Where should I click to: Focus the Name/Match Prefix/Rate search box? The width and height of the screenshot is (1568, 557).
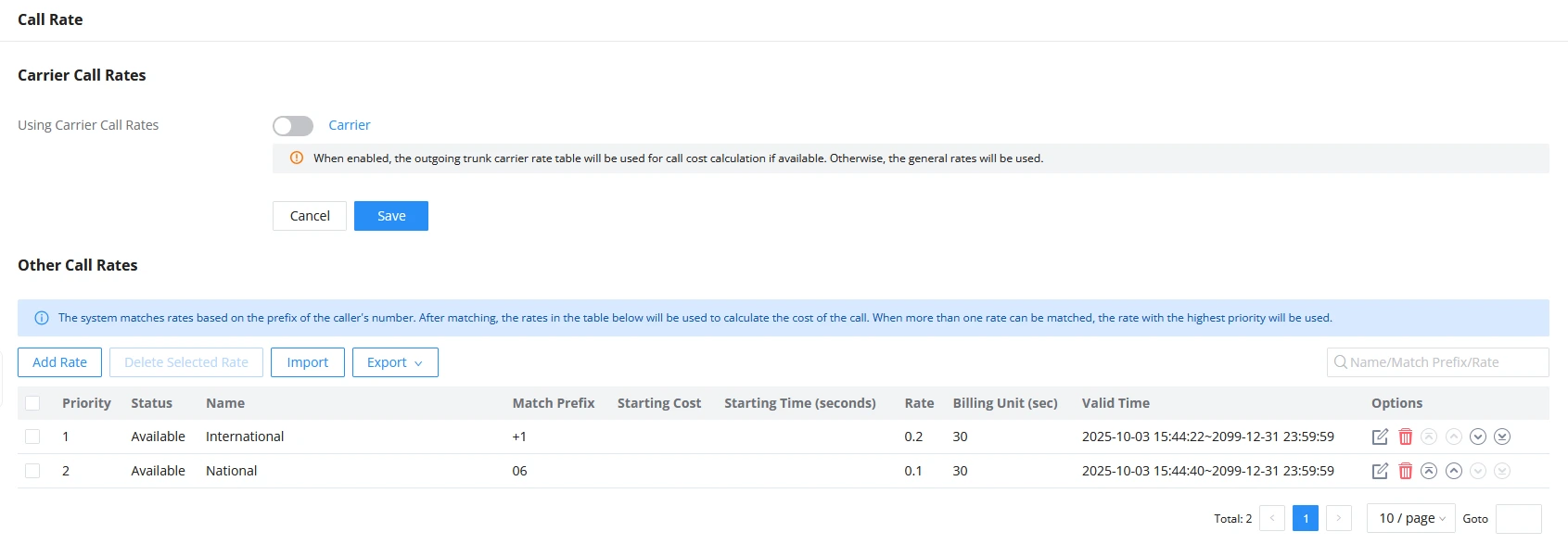[x=1437, y=362]
